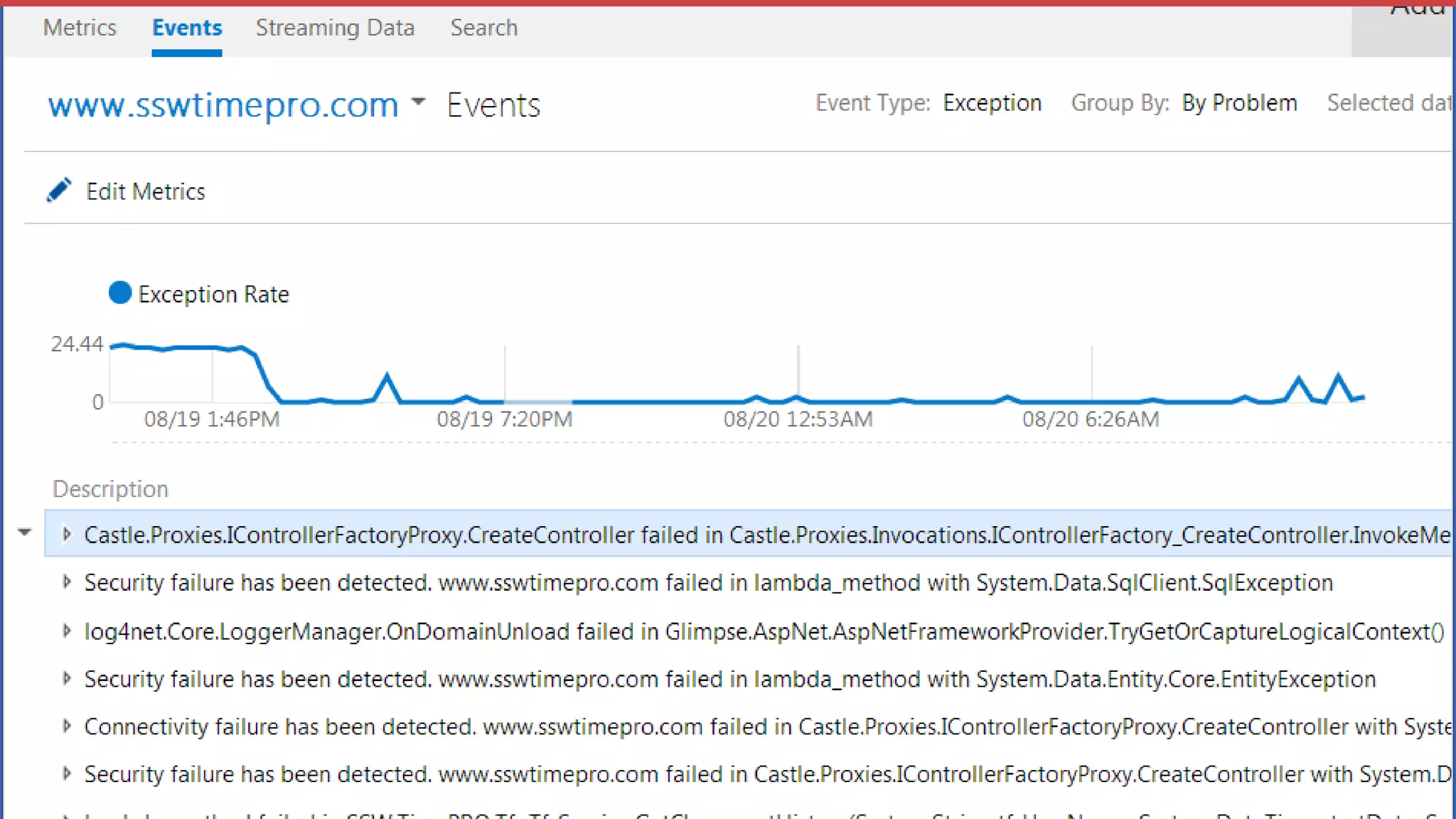Click the Edit Metrics link text
This screenshot has height=819, width=1456.
click(146, 191)
